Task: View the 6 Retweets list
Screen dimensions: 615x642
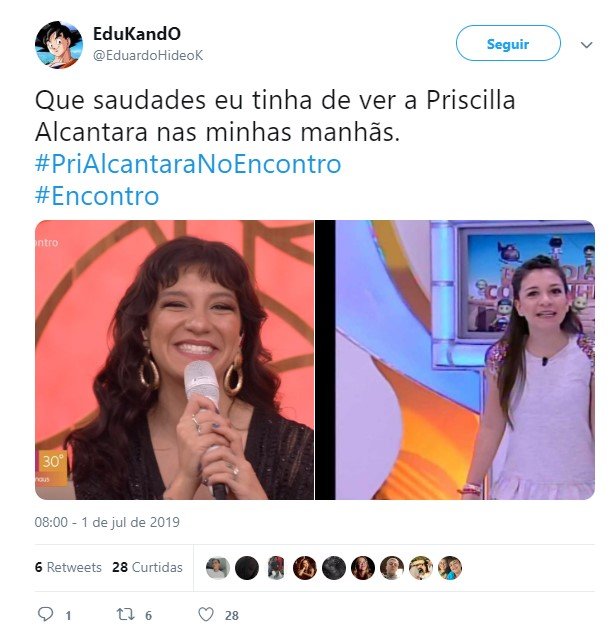Action: [68, 567]
